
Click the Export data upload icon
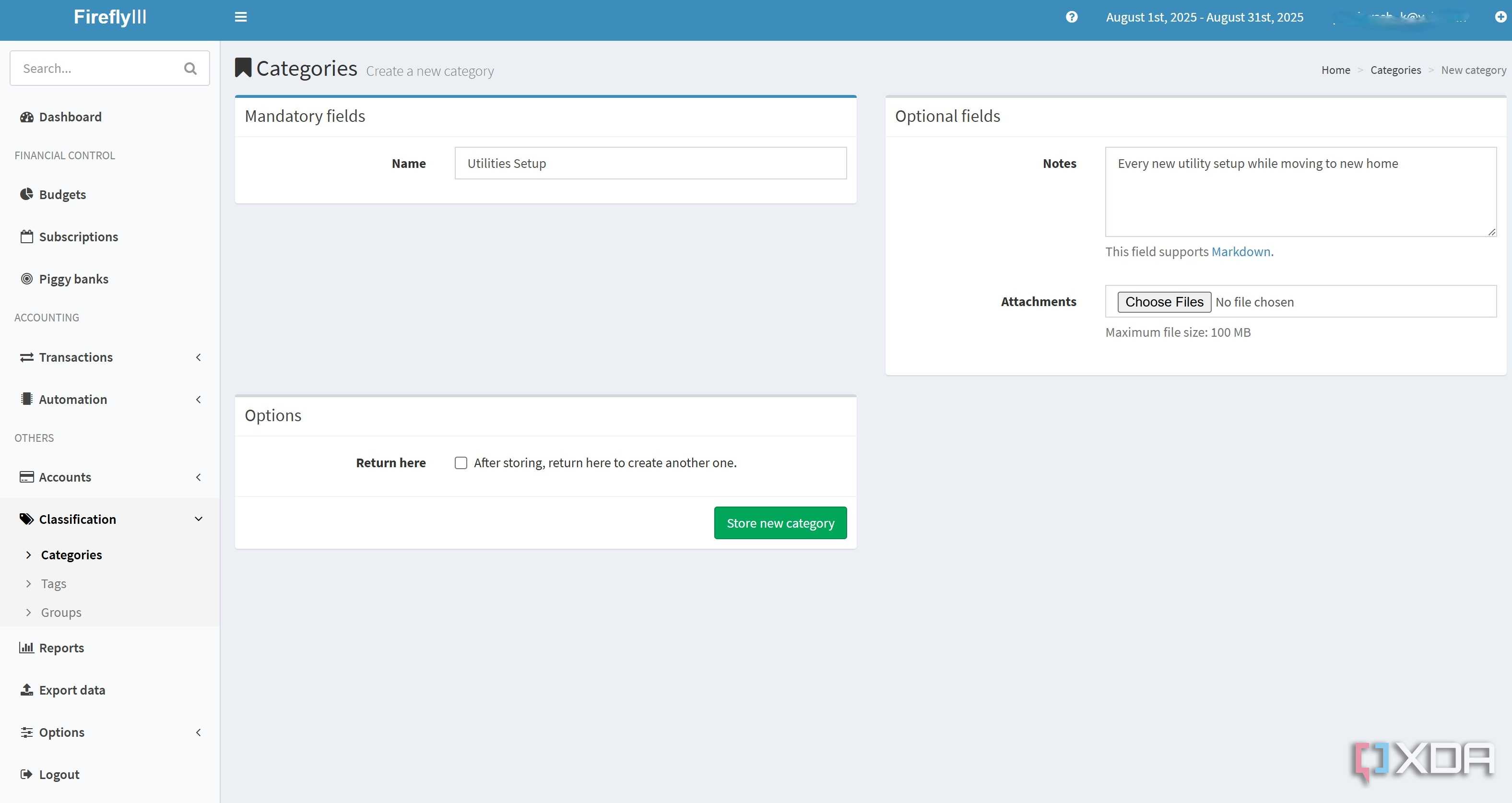[26, 690]
